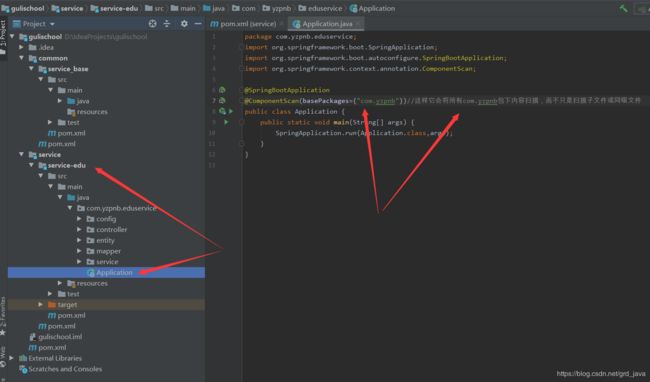Click eduservice in the breadcrumb bar

(x=320, y=8)
